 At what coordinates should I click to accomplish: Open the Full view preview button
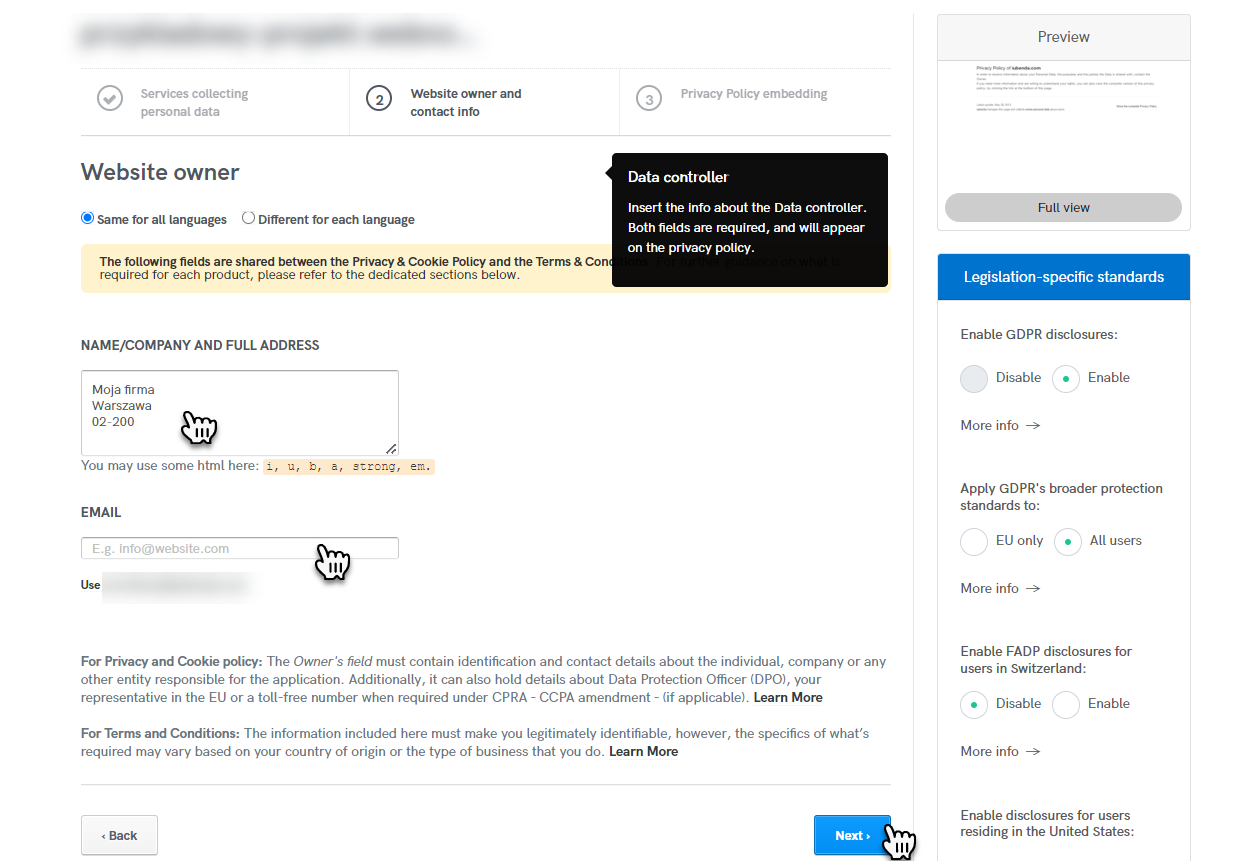click(1063, 208)
